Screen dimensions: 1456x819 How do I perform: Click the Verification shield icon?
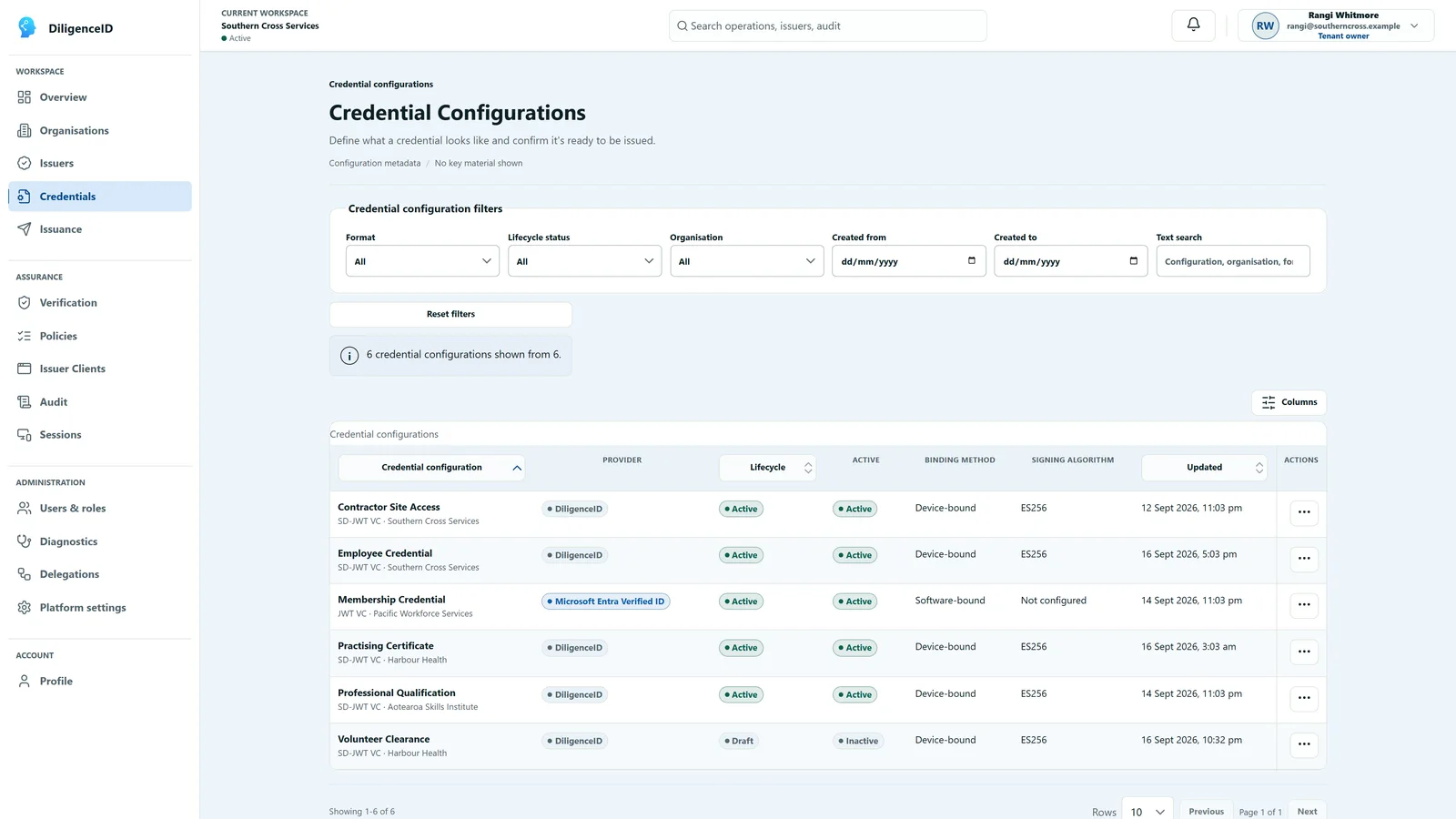pyautogui.click(x=25, y=303)
